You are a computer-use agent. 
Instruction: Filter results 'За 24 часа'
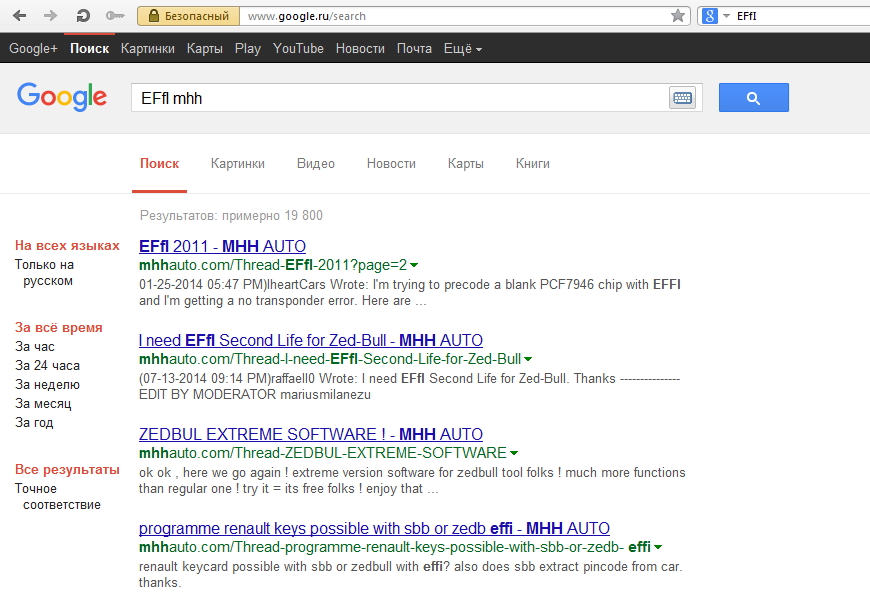click(x=48, y=366)
